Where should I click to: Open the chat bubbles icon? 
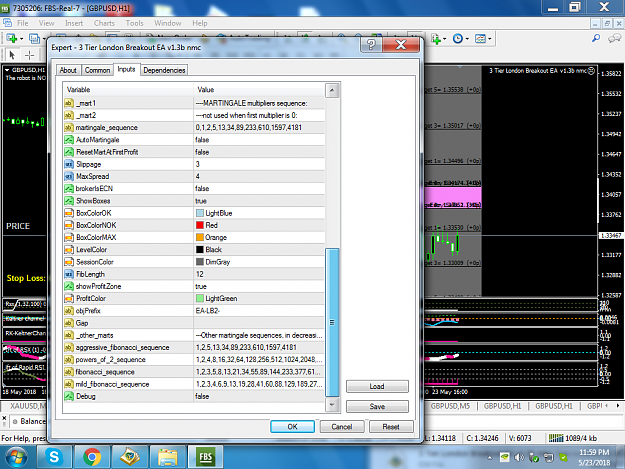(x=614, y=38)
